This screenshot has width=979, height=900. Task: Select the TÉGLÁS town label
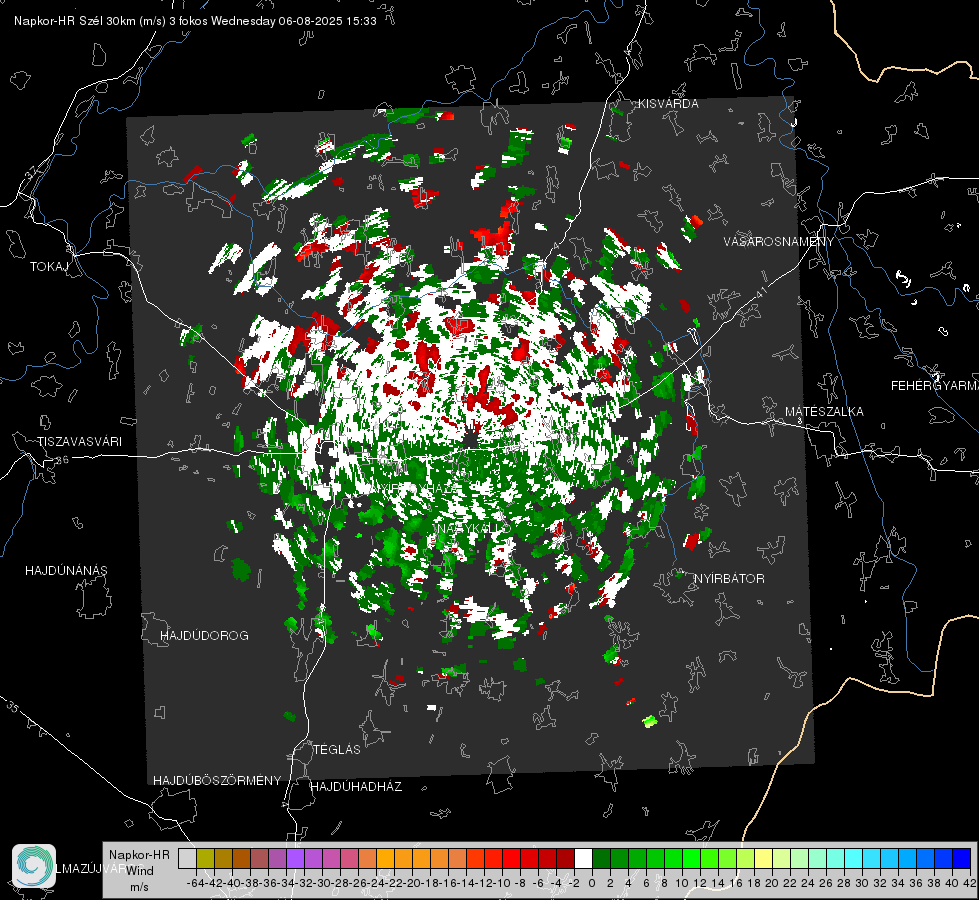coord(337,750)
